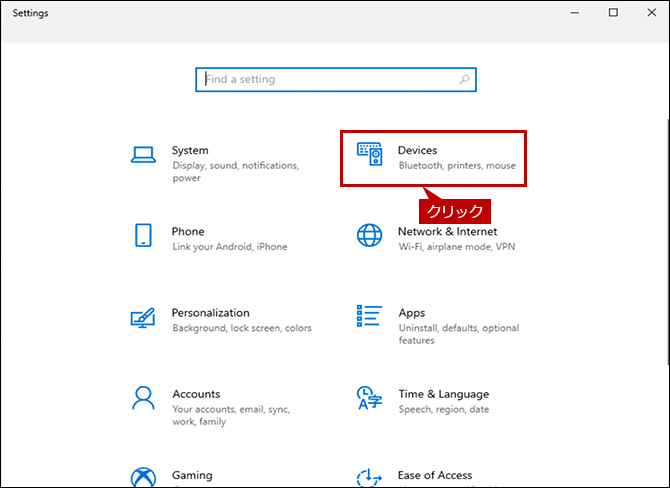Screen dimensions: 670x488
Task: Click "Display, sound, notifications, power" description
Action: (235, 172)
